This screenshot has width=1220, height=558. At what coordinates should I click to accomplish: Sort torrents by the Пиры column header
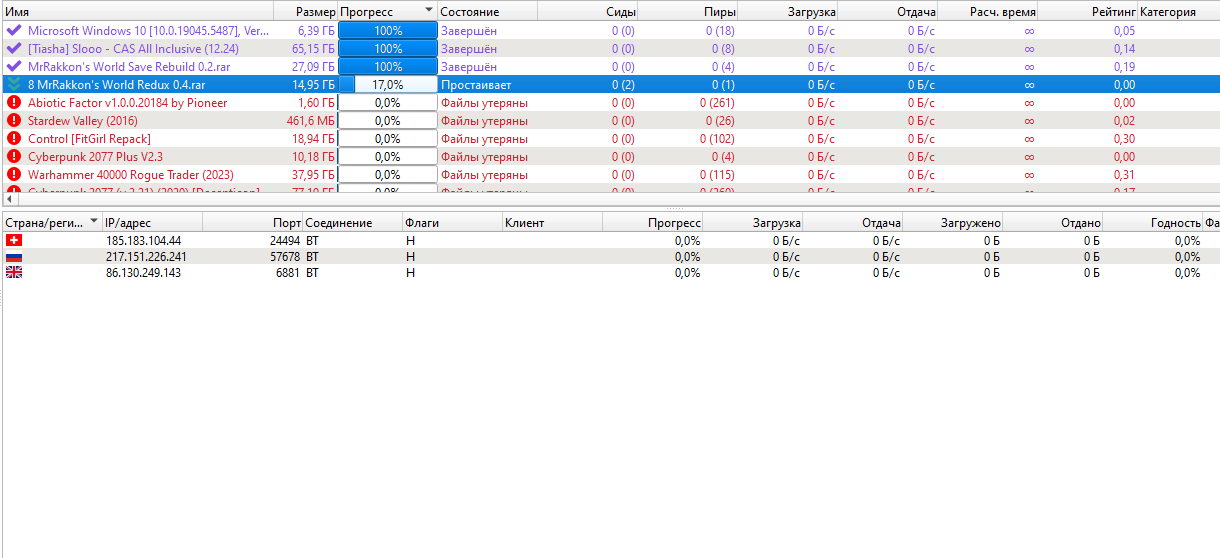point(688,12)
